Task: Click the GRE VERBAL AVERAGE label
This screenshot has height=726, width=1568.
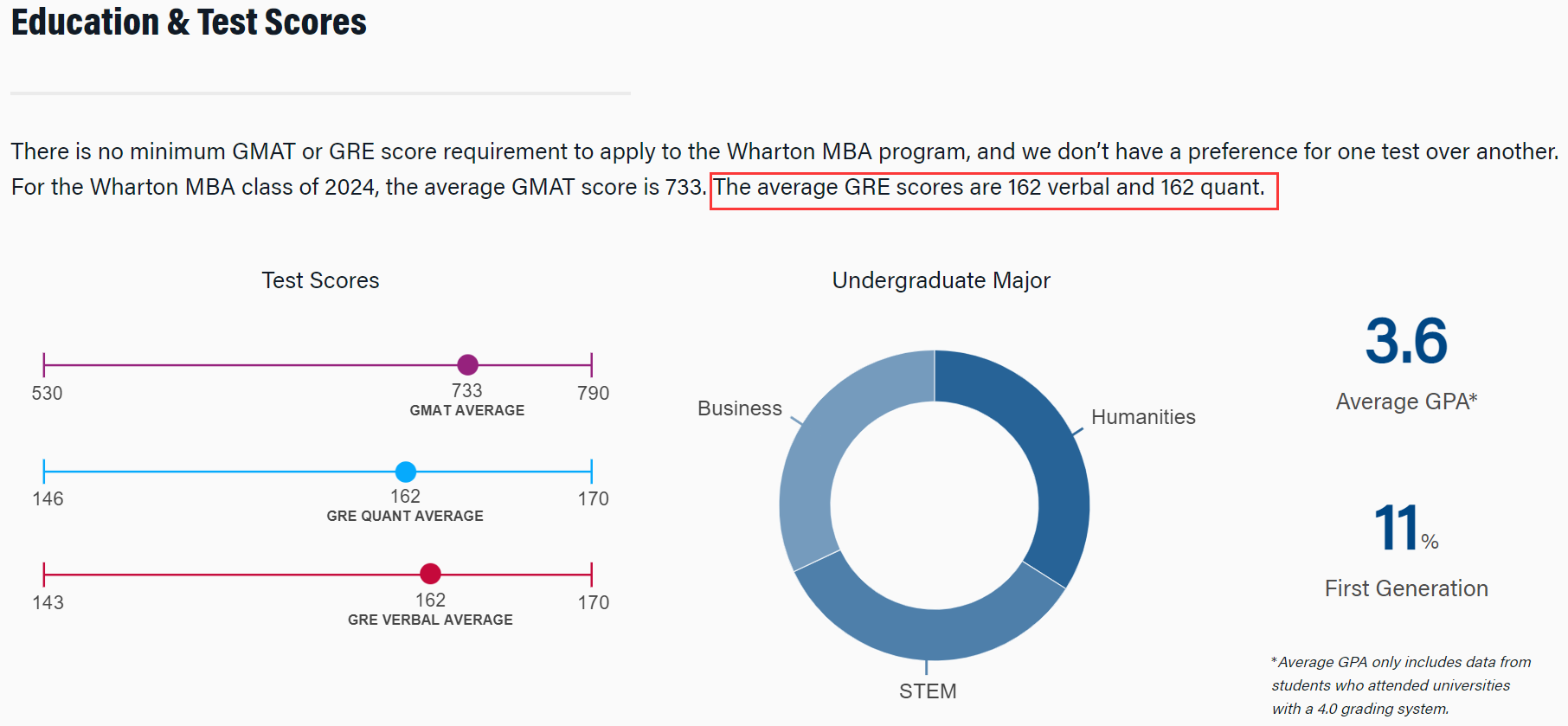Action: coord(430,620)
